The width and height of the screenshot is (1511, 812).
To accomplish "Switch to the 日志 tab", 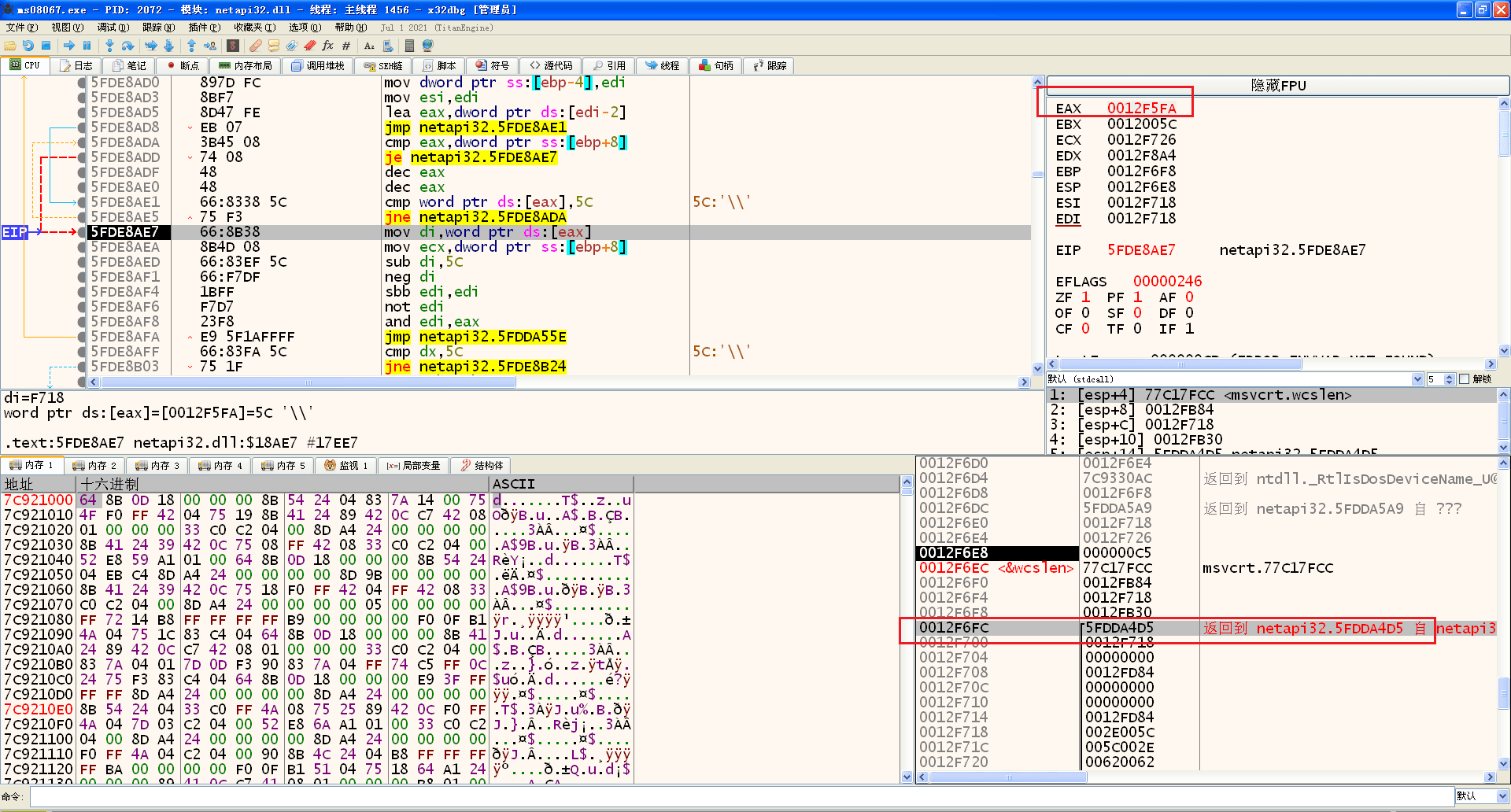I will tap(76, 65).
